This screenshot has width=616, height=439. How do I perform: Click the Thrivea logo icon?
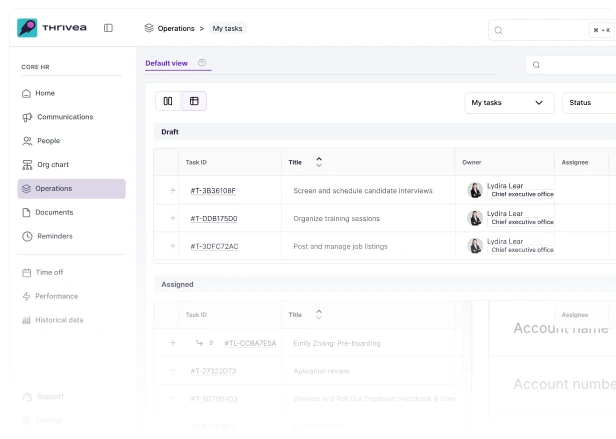(x=29, y=28)
